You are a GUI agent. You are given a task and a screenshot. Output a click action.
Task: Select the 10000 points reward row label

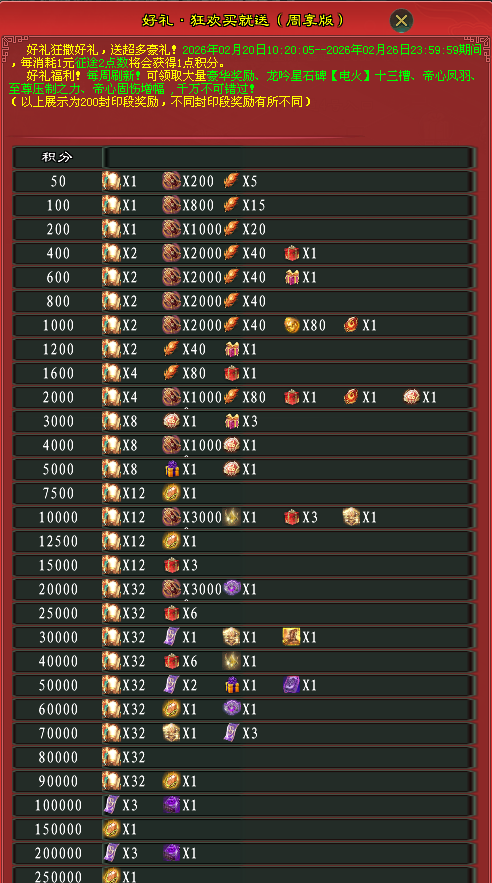coord(58,517)
